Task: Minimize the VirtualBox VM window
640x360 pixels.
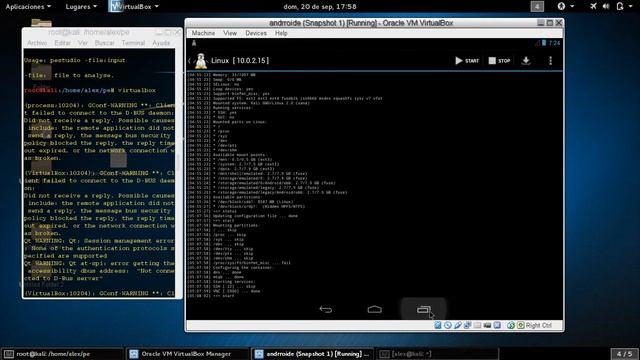Action: click(x=540, y=23)
